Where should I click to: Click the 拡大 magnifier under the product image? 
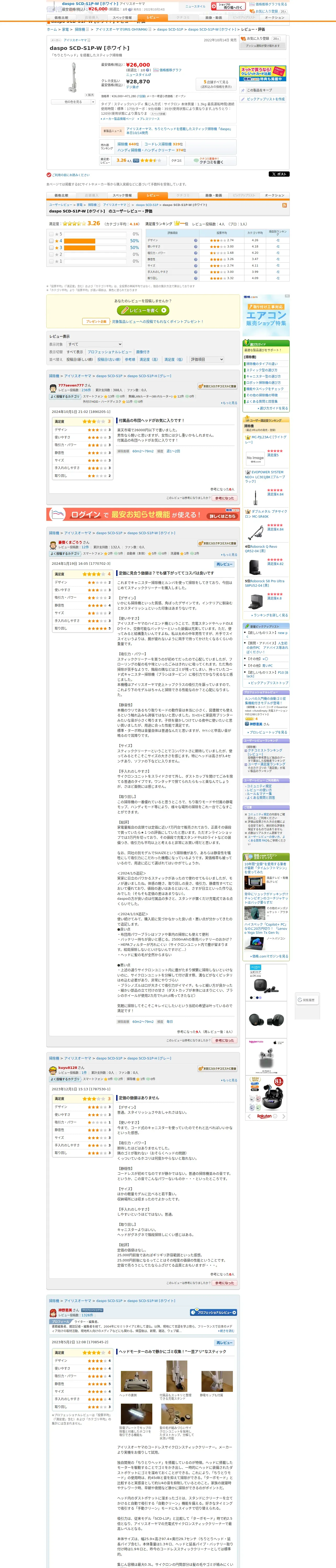tap(90, 95)
